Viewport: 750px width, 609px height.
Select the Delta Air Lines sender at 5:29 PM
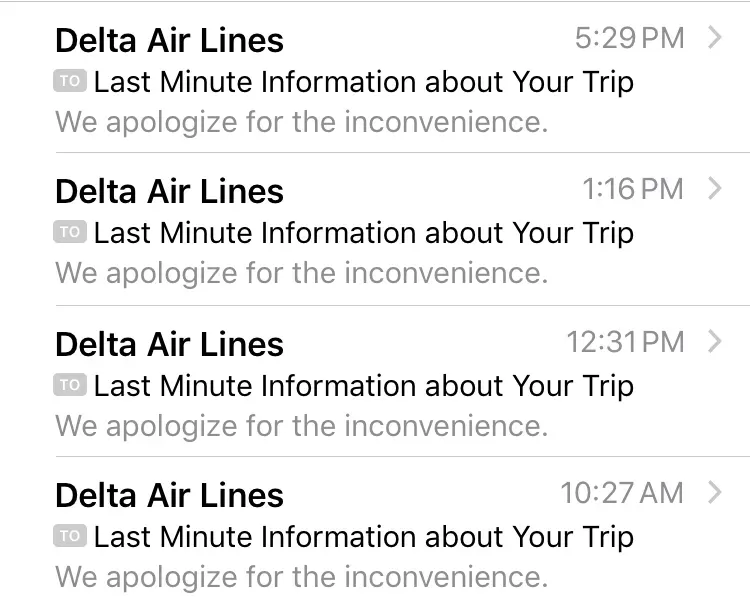[x=169, y=40]
